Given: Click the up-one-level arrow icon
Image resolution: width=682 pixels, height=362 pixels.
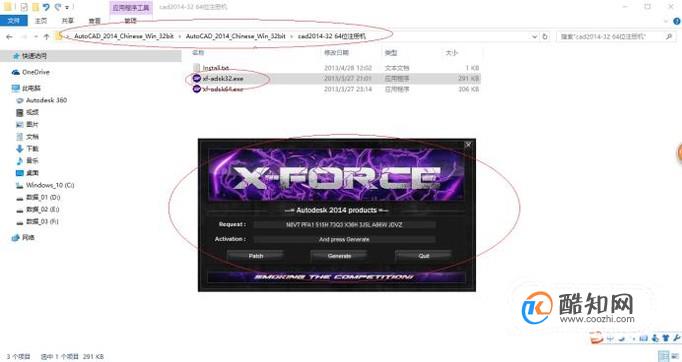Looking at the screenshot, I should click(x=46, y=37).
